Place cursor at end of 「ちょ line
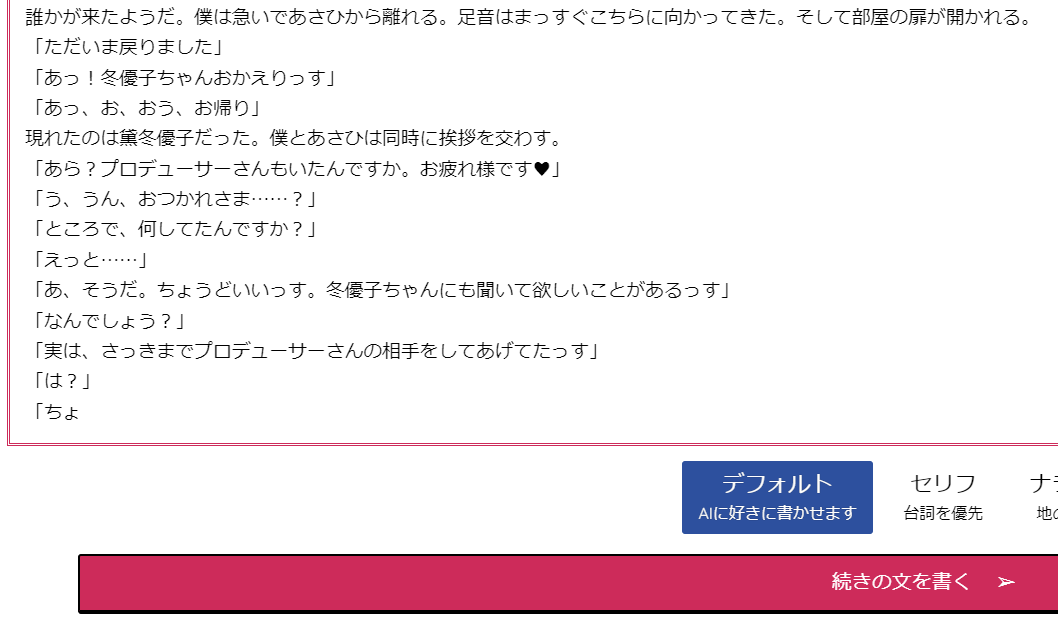 click(x=80, y=412)
